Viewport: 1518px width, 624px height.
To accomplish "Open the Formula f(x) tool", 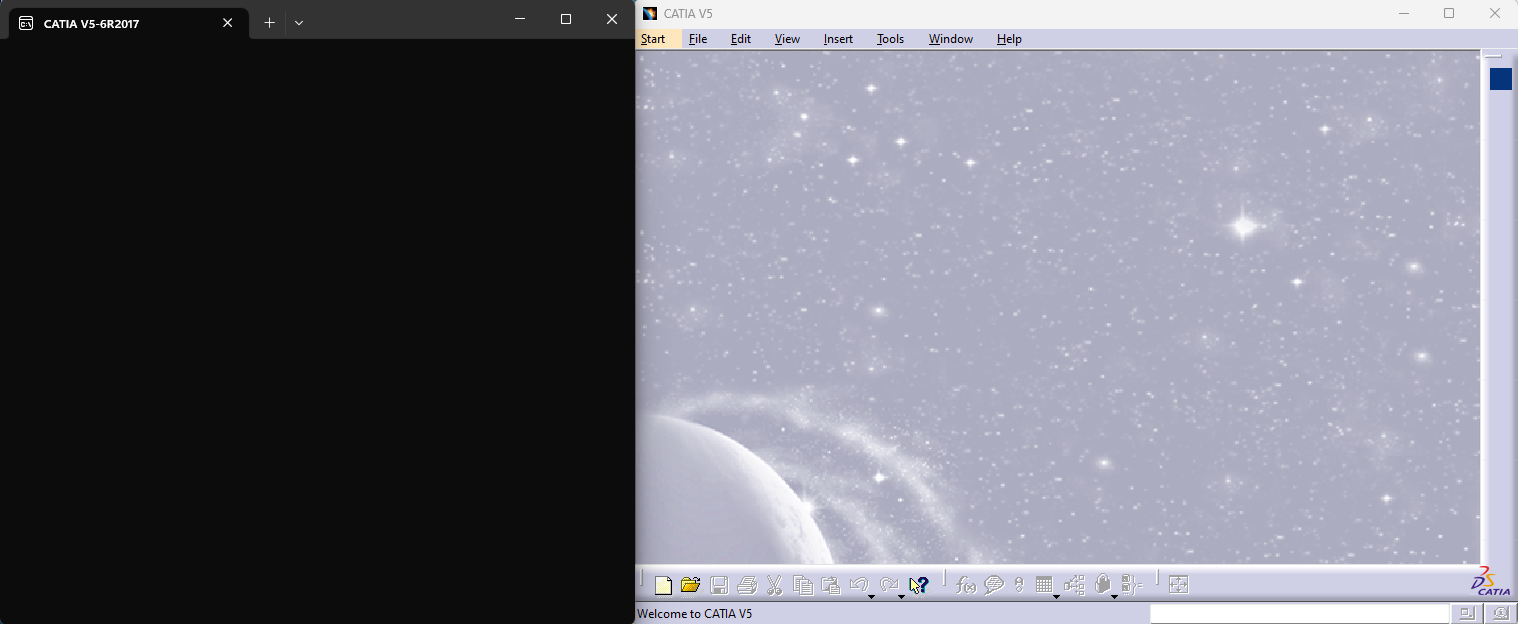I will [966, 585].
